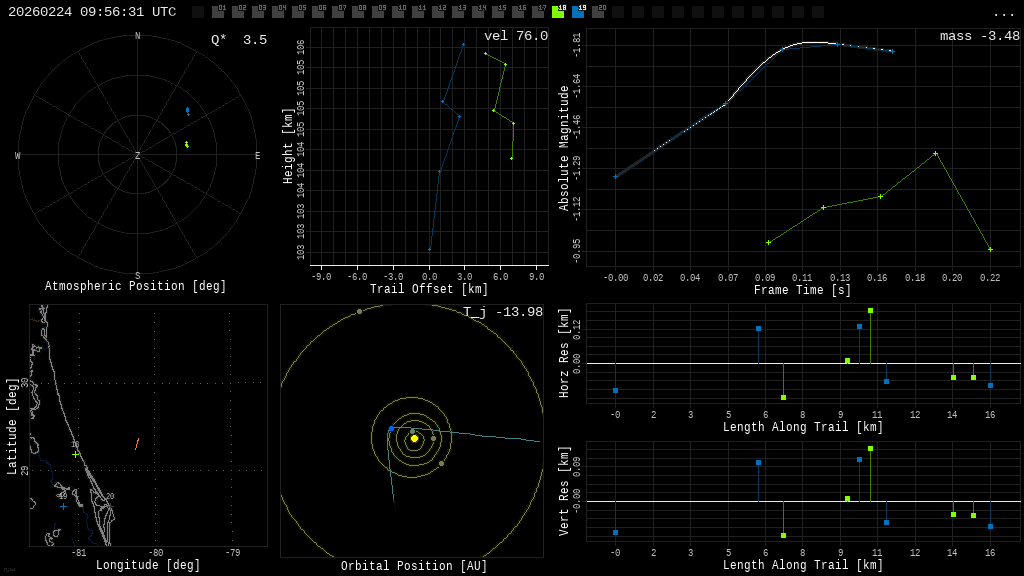Select station indicator 17

click(538, 11)
